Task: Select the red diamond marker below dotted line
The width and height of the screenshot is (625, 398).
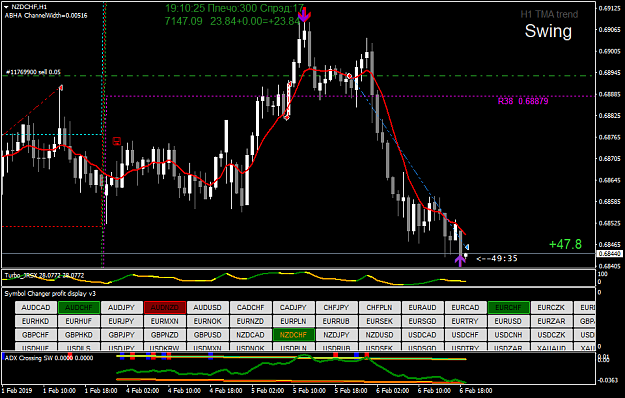Action: tap(287, 118)
